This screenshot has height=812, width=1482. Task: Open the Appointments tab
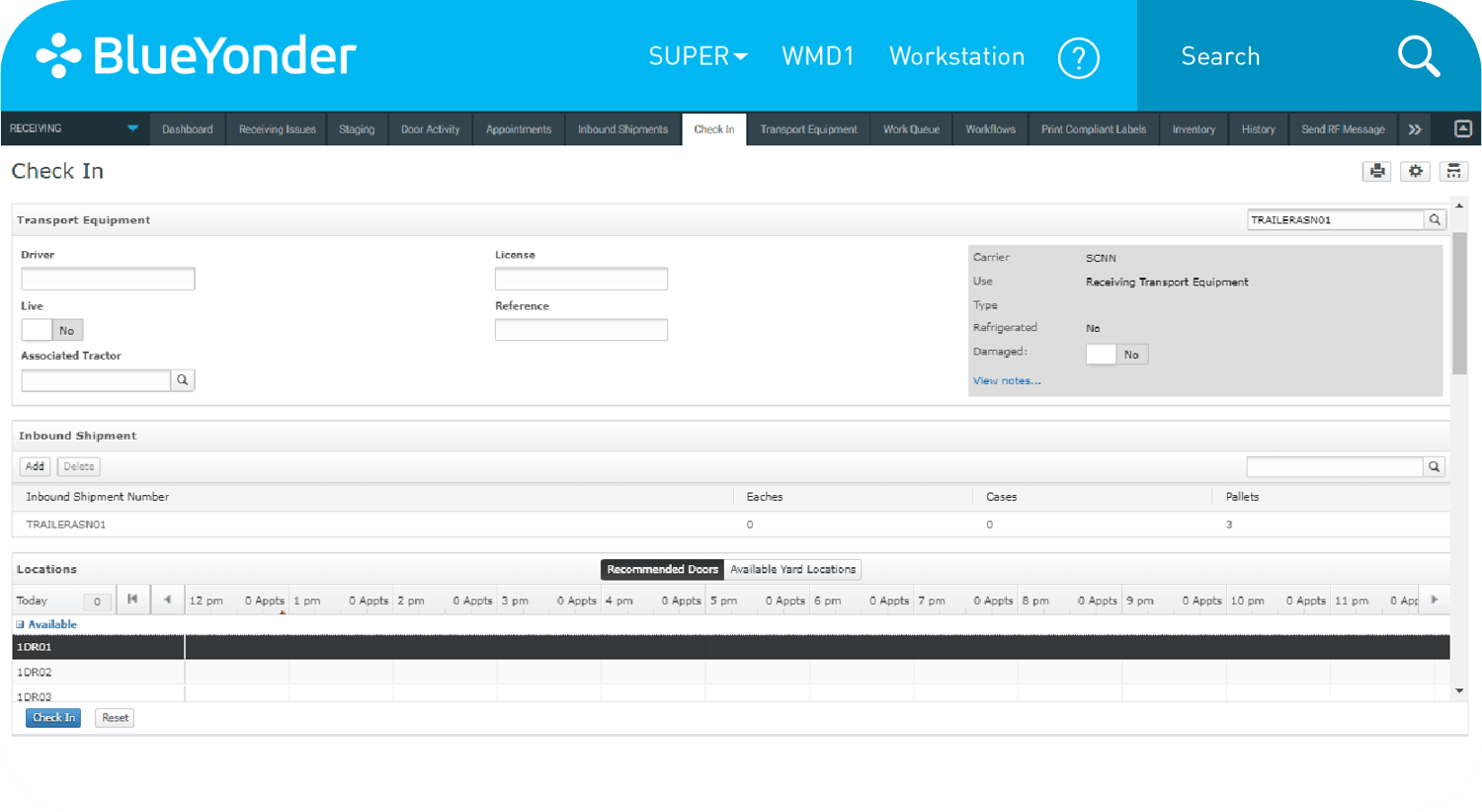click(x=518, y=128)
